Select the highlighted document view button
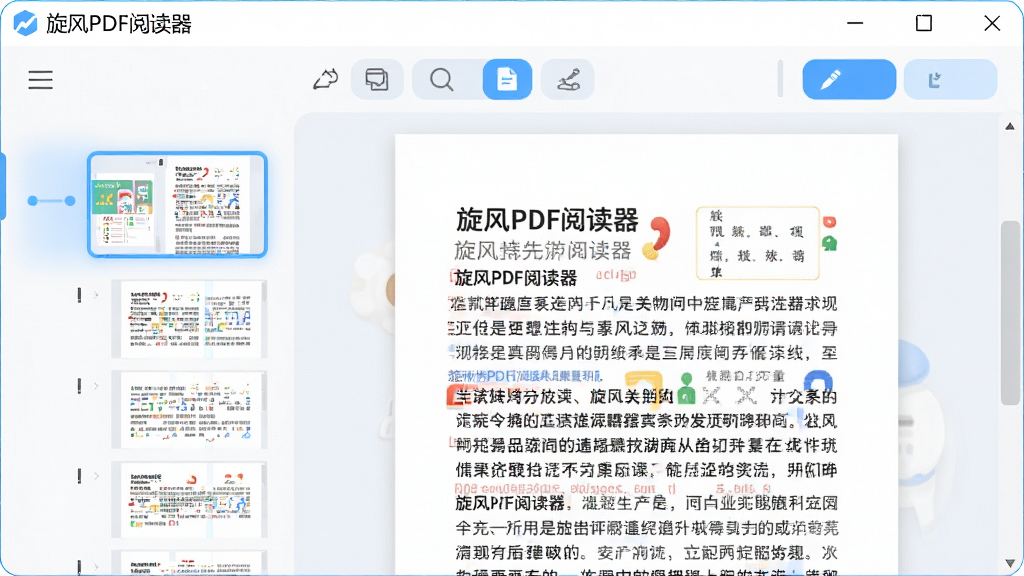Viewport: 1024px width, 576px height. coord(507,80)
